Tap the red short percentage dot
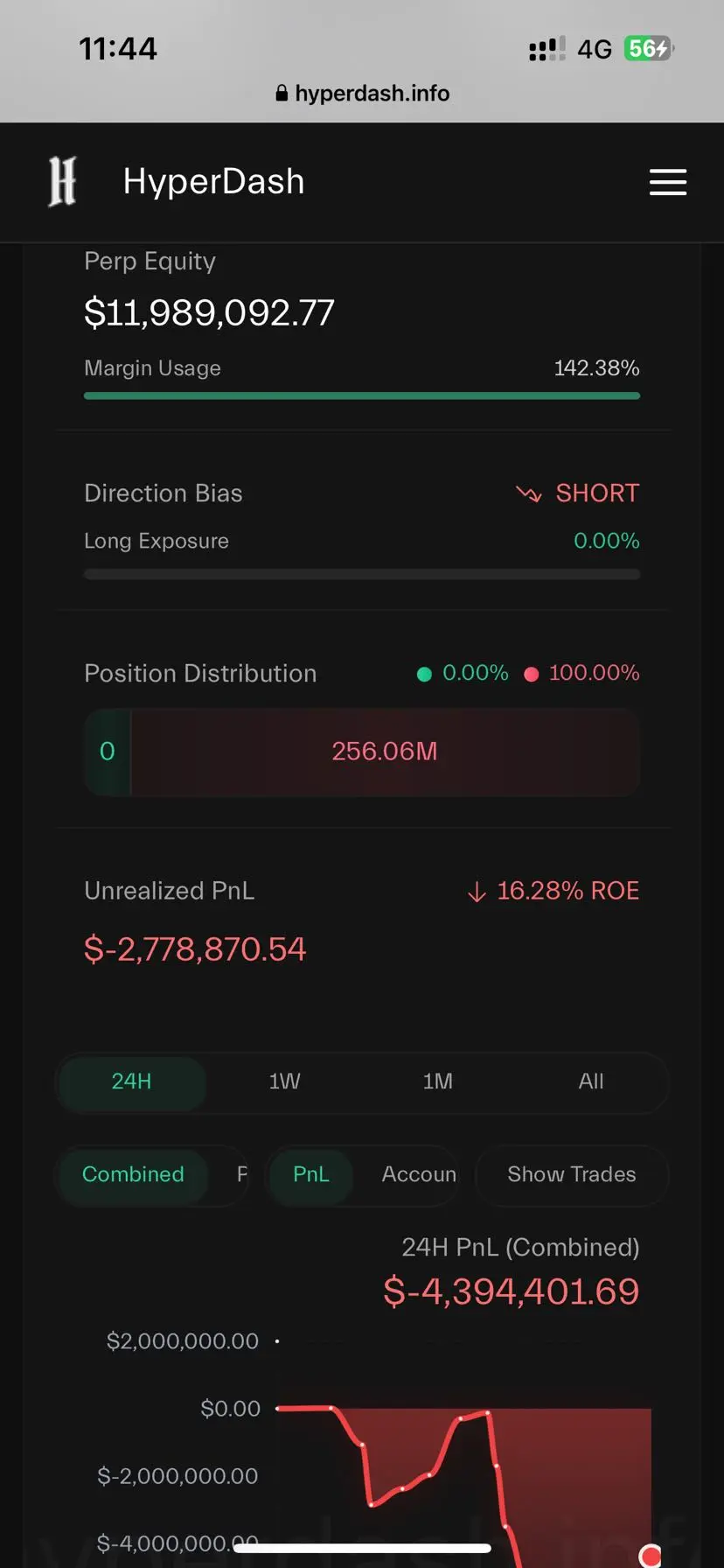Viewport: 724px width, 1568px height. (x=531, y=674)
